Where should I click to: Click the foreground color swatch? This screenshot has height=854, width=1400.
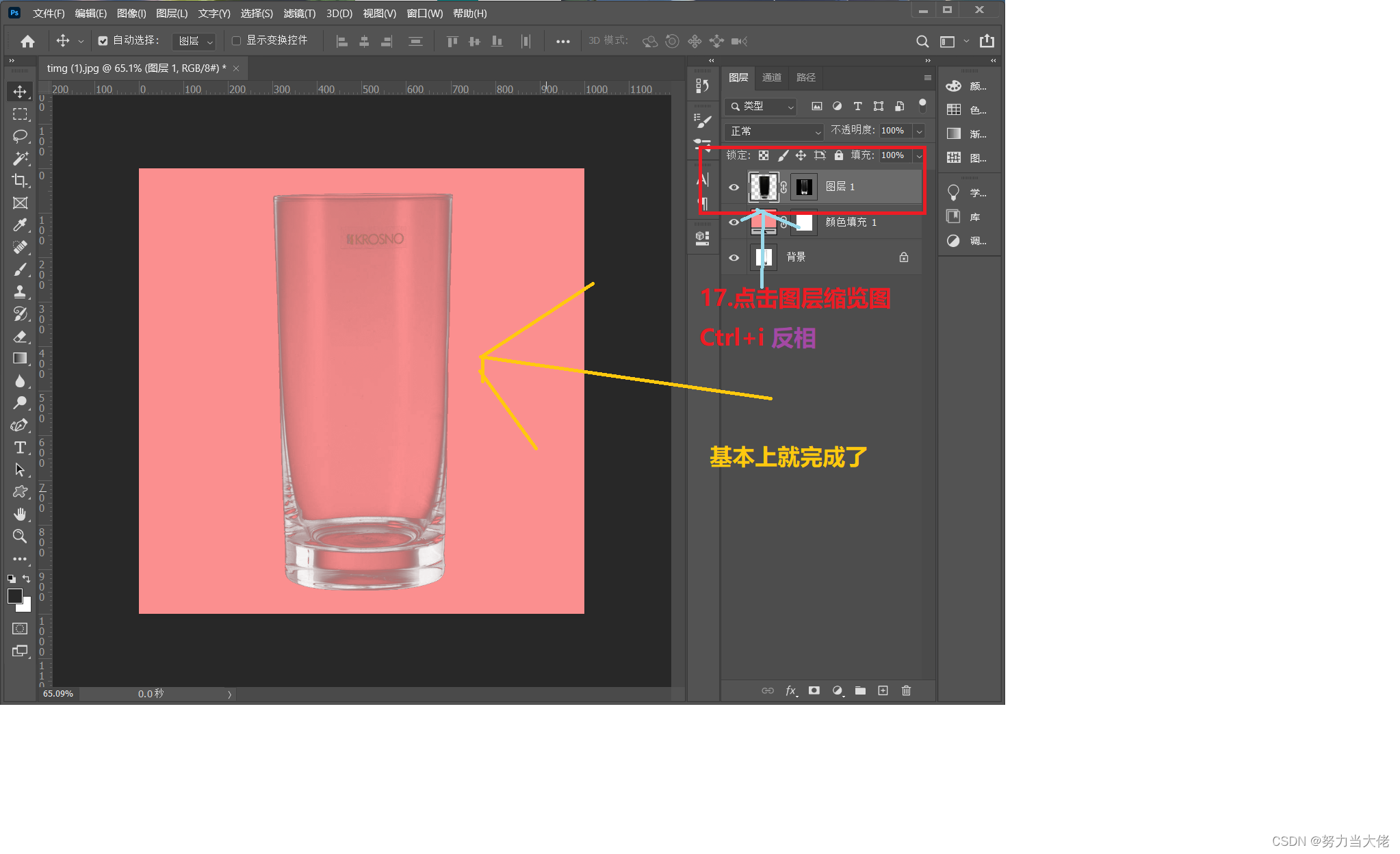point(14,596)
